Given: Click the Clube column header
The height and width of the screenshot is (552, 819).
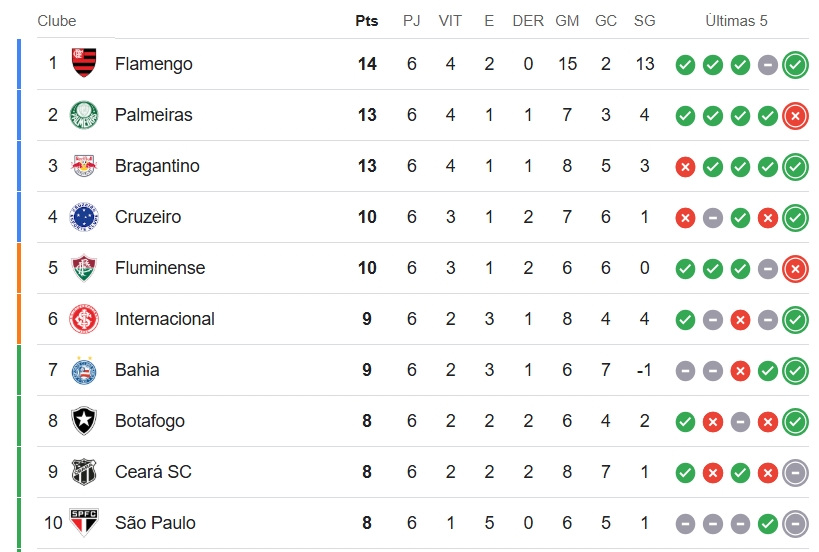Looking at the screenshot, I should click(x=57, y=21).
